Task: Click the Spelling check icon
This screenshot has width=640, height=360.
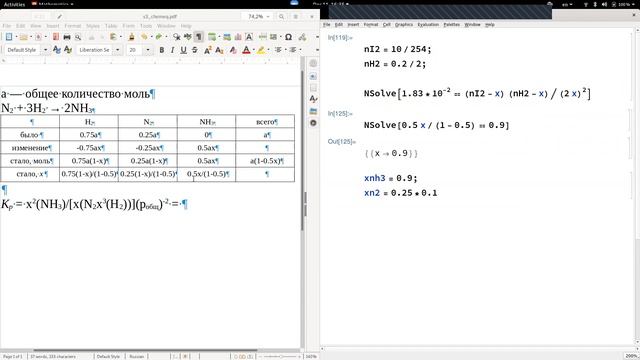Action: coord(188,37)
